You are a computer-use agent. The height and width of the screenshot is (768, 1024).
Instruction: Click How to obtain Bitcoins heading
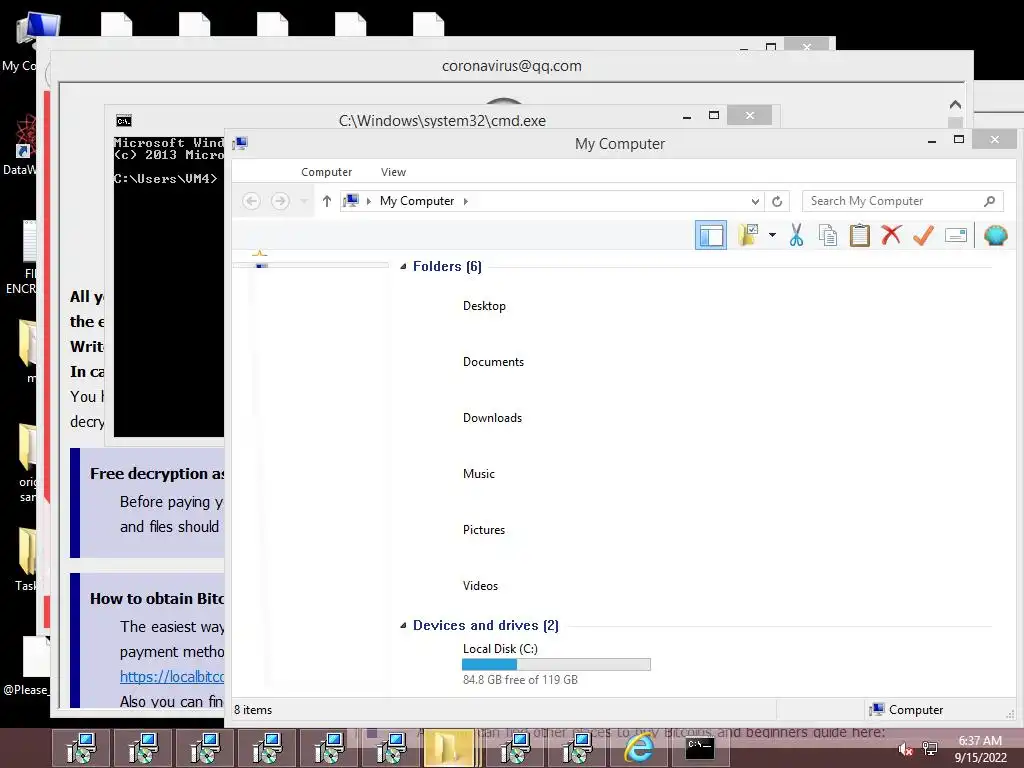(x=157, y=599)
